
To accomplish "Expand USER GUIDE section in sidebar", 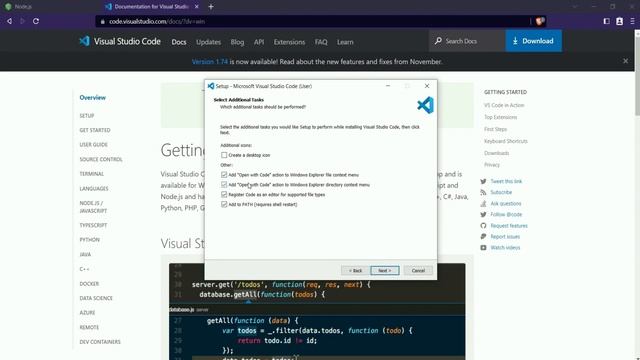I will [x=93, y=144].
